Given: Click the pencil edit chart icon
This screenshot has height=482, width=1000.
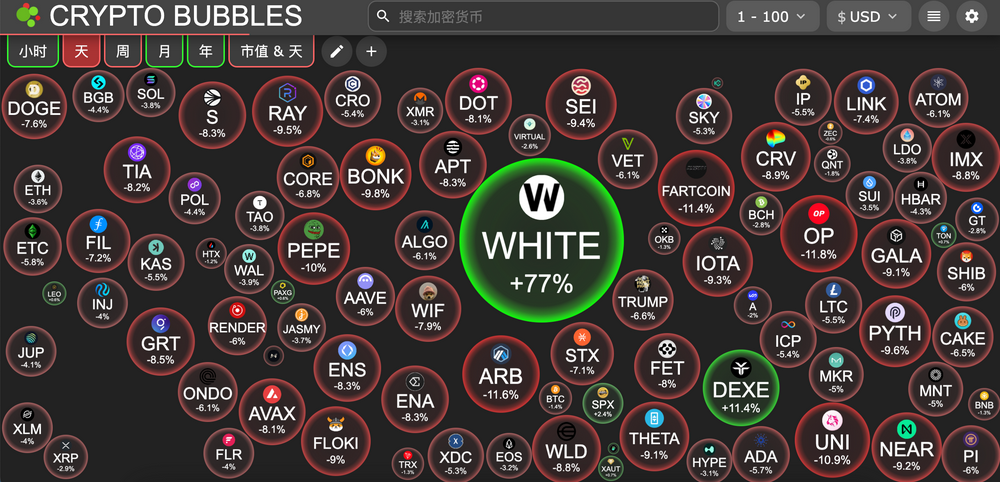Looking at the screenshot, I should [x=337, y=51].
